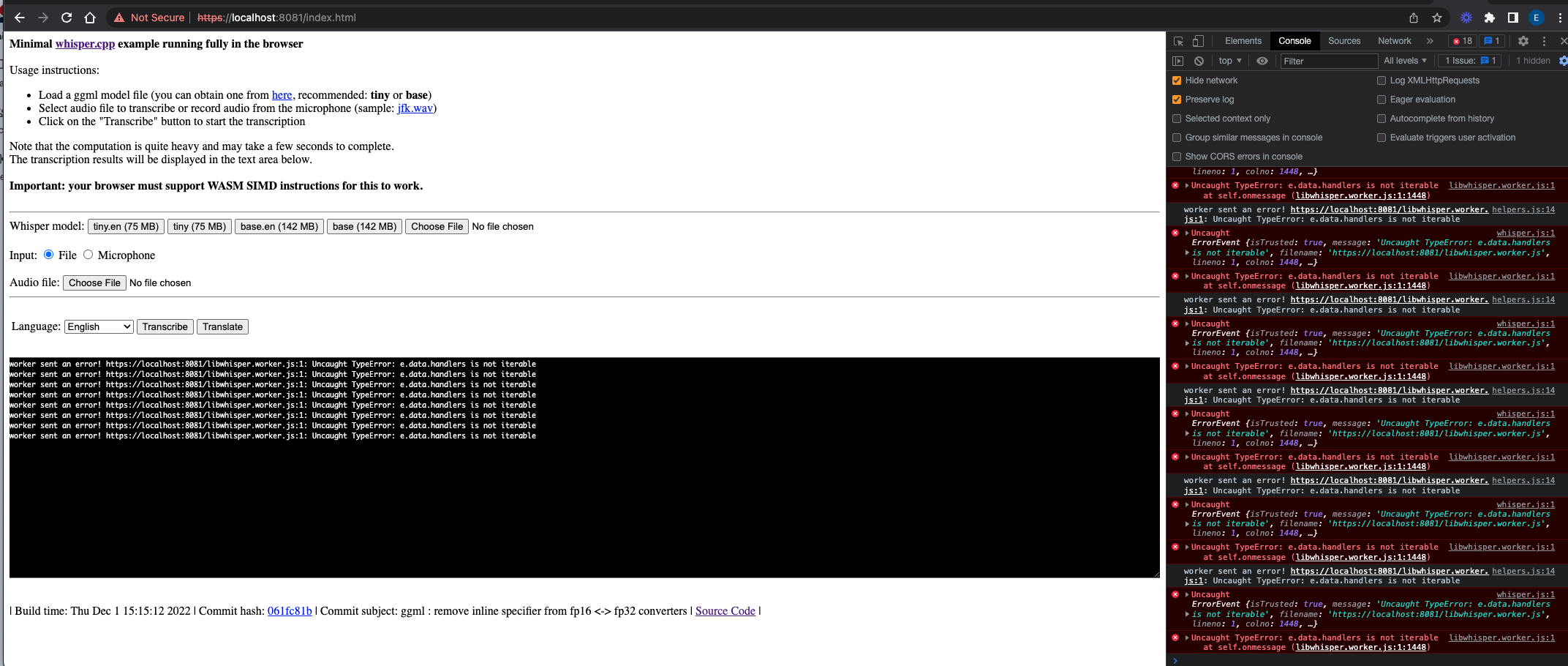Choose a Whisper model file
Image resolution: width=1568 pixels, height=666 pixels.
[x=437, y=227]
